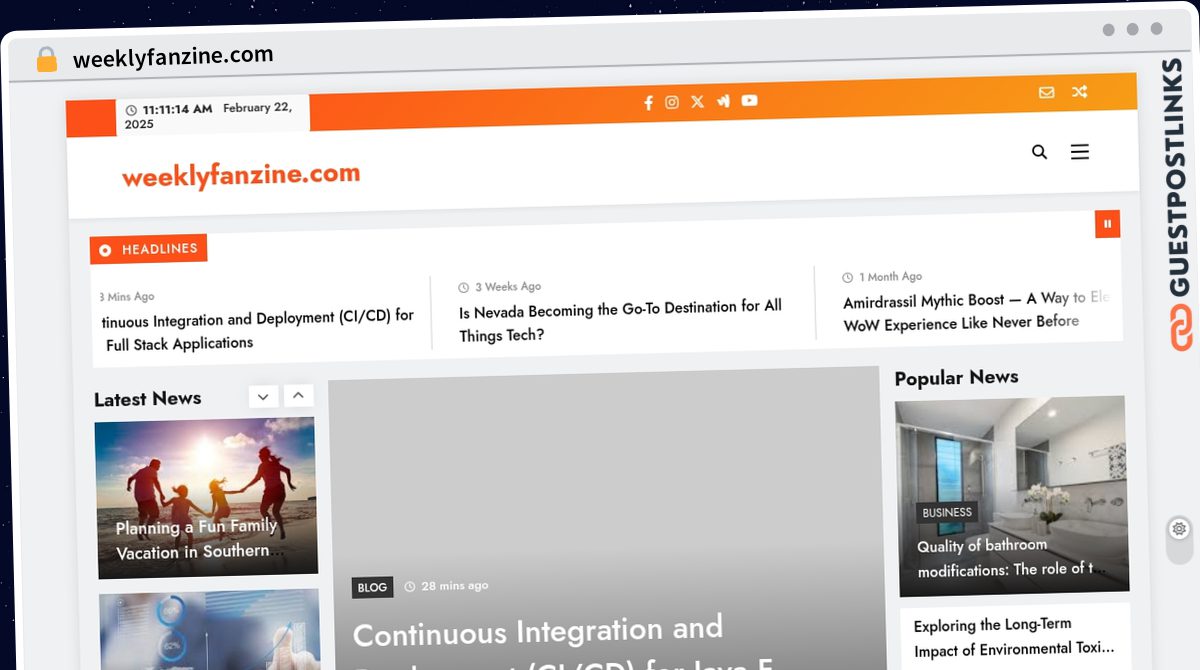Open Quality of bathroom modifications article
The image size is (1200, 670).
click(1011, 558)
